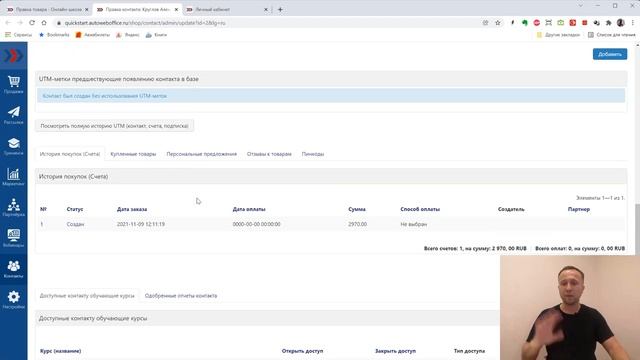The height and width of the screenshot is (360, 640).
Task: Expand the tab search chevron
Action: [x=580, y=6]
